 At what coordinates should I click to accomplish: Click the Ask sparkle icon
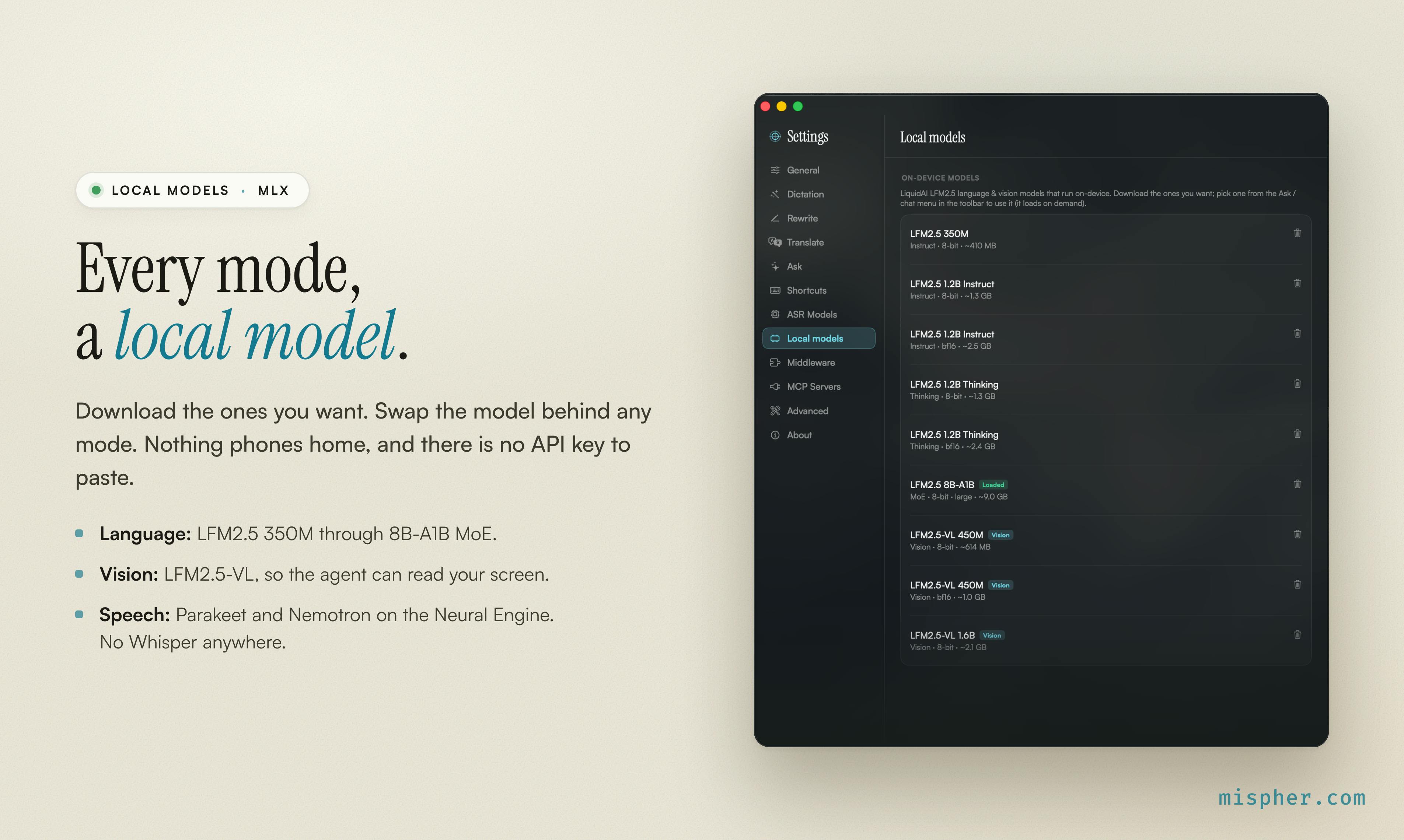(x=775, y=267)
